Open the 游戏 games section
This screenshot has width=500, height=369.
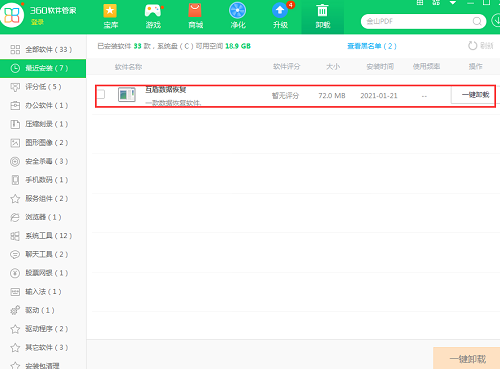(x=153, y=16)
